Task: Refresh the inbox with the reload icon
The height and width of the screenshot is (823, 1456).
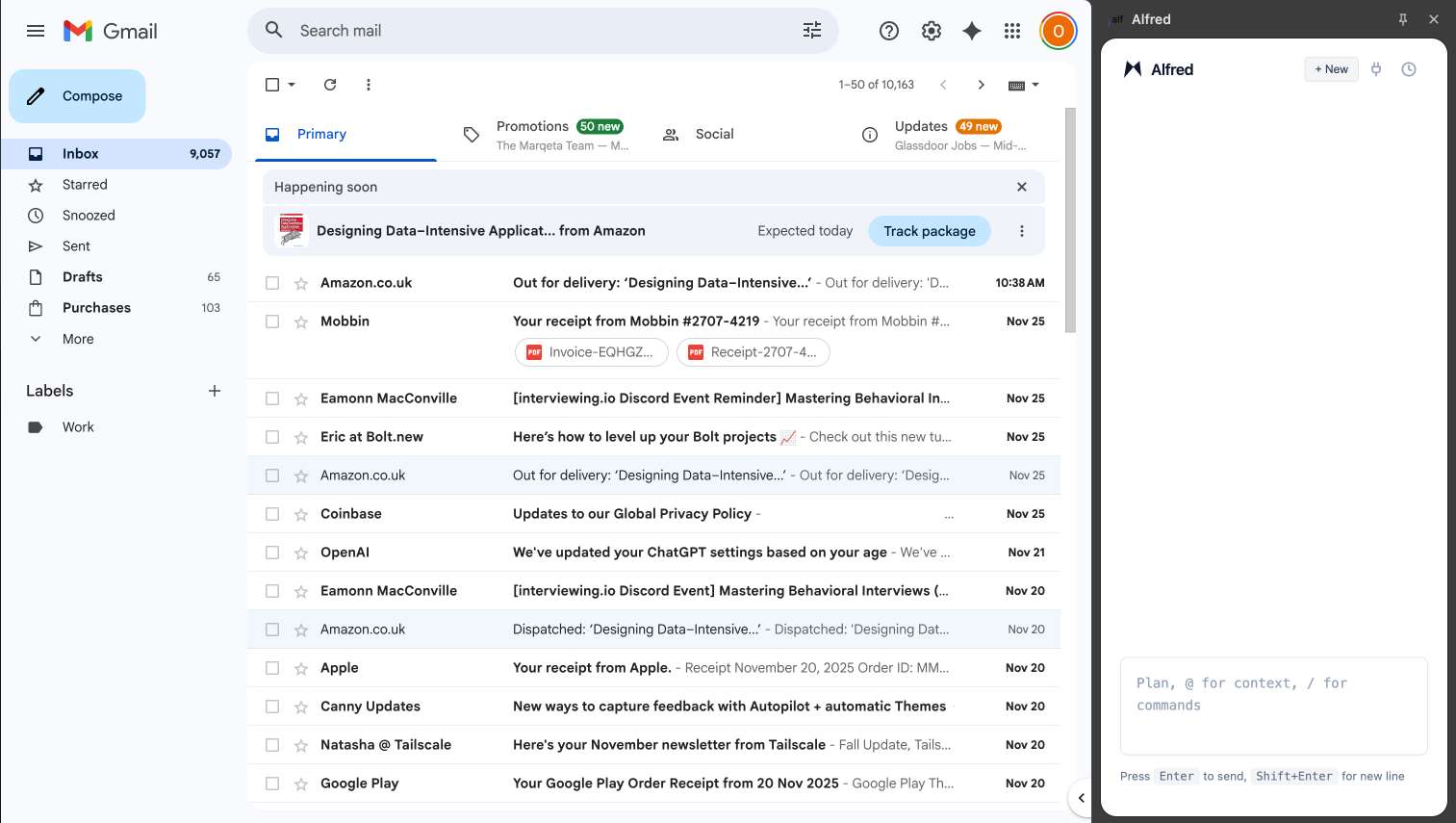Action: (330, 85)
